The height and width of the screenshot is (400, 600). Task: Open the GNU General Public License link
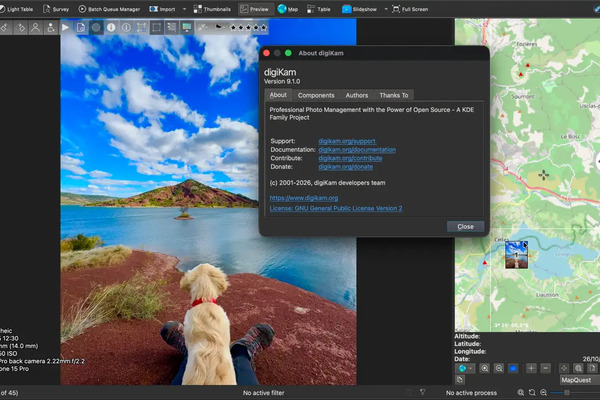336,208
